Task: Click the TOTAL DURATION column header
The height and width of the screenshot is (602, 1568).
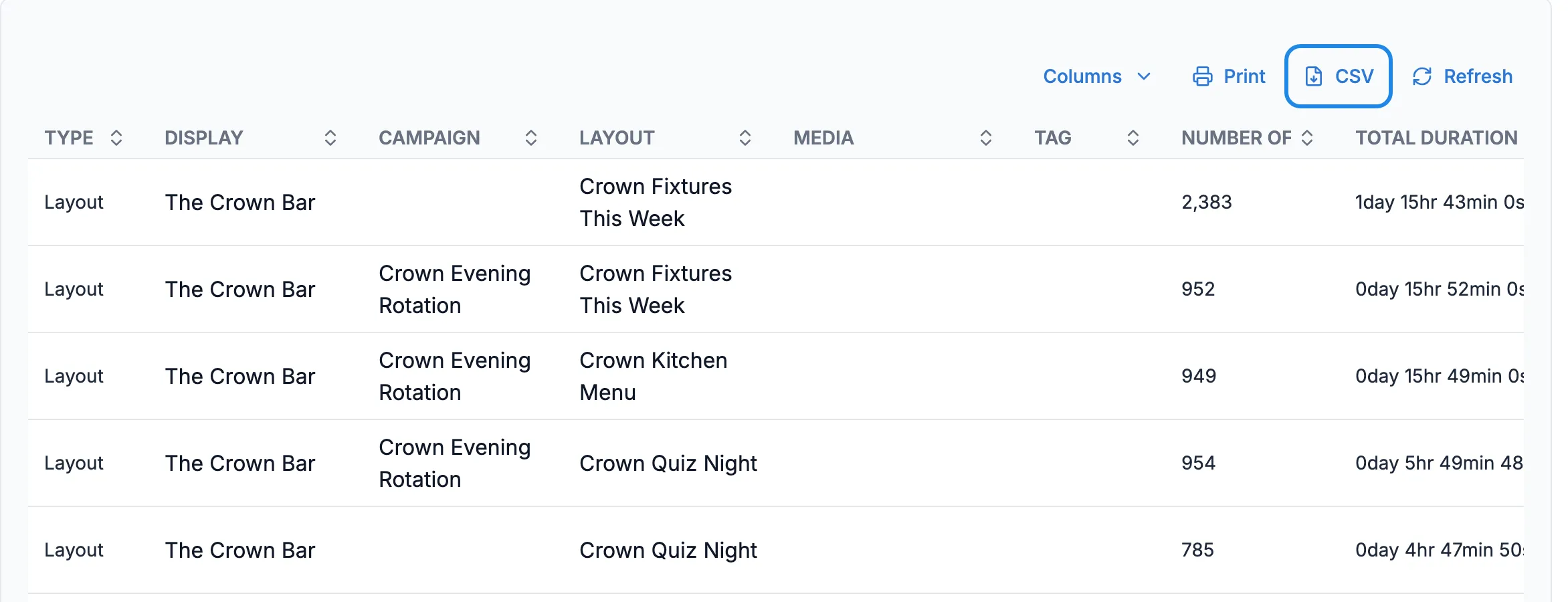Action: tap(1436, 138)
